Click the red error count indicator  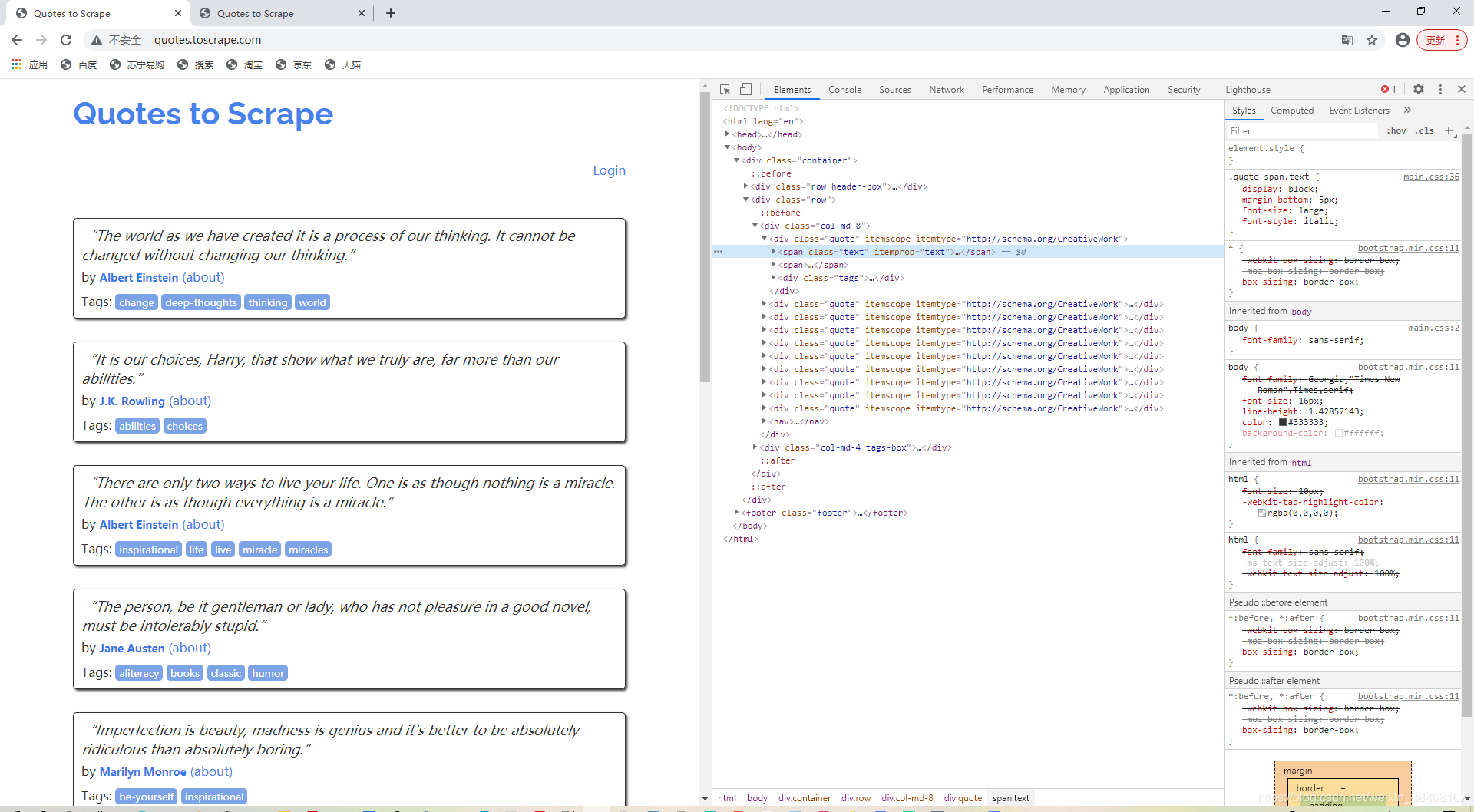tap(1388, 89)
